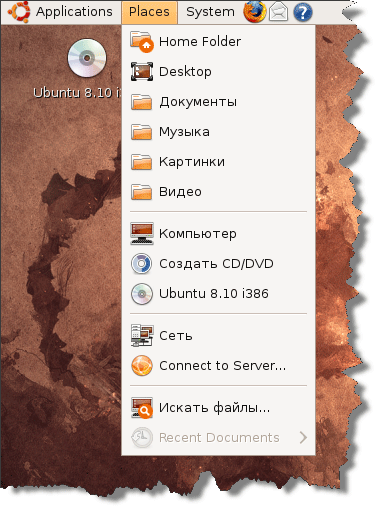The image size is (376, 506).
Task: Choose the Картинки folder entry
Action: coord(218,162)
